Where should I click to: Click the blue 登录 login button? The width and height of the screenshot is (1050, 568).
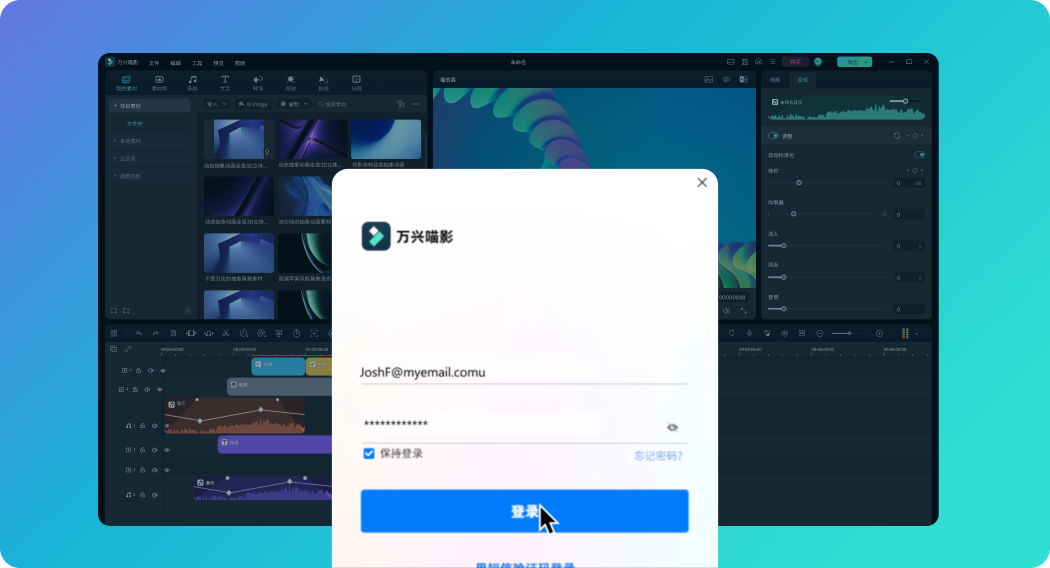[x=524, y=511]
